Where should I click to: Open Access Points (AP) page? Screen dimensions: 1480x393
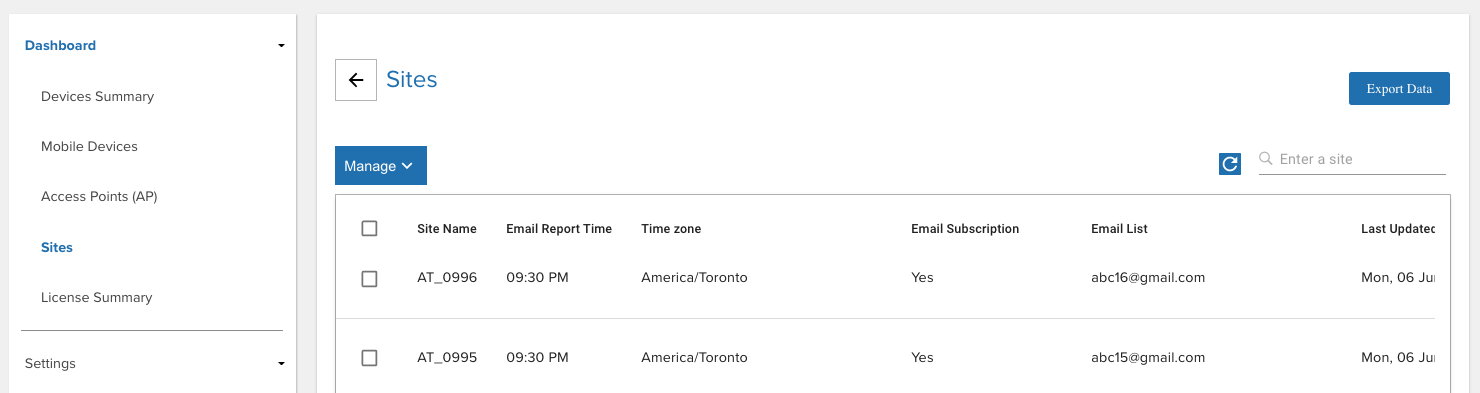pyautogui.click(x=99, y=197)
